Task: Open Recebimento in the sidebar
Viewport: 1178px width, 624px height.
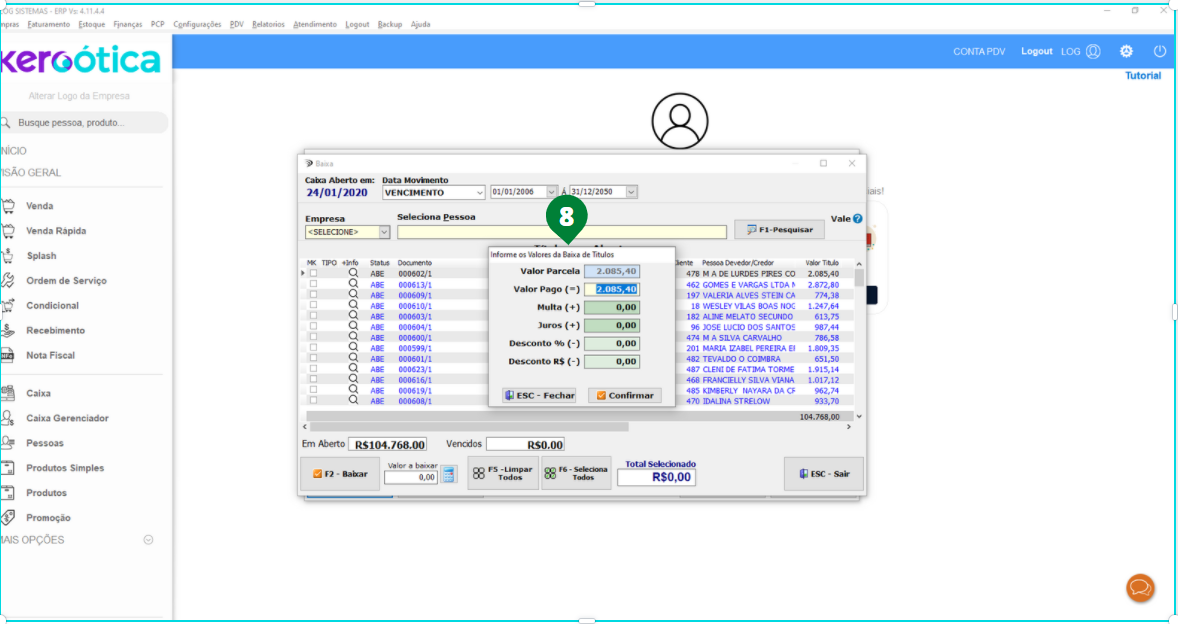Action: point(55,330)
